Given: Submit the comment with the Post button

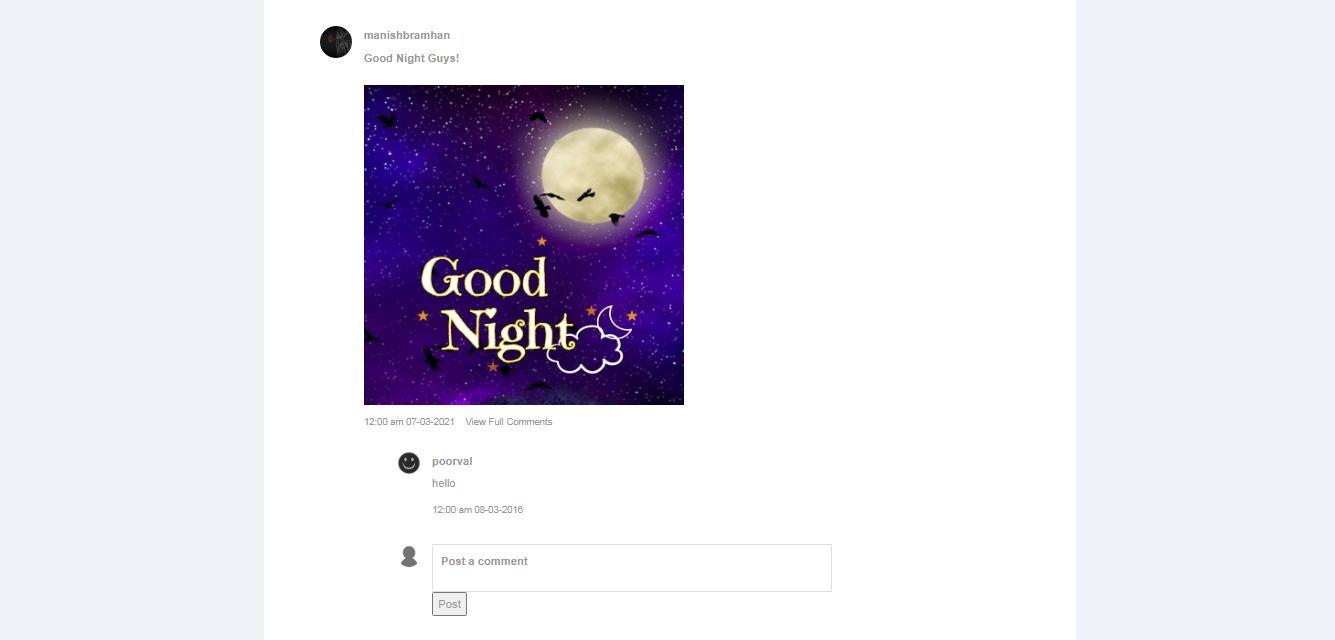Looking at the screenshot, I should click(x=449, y=604).
